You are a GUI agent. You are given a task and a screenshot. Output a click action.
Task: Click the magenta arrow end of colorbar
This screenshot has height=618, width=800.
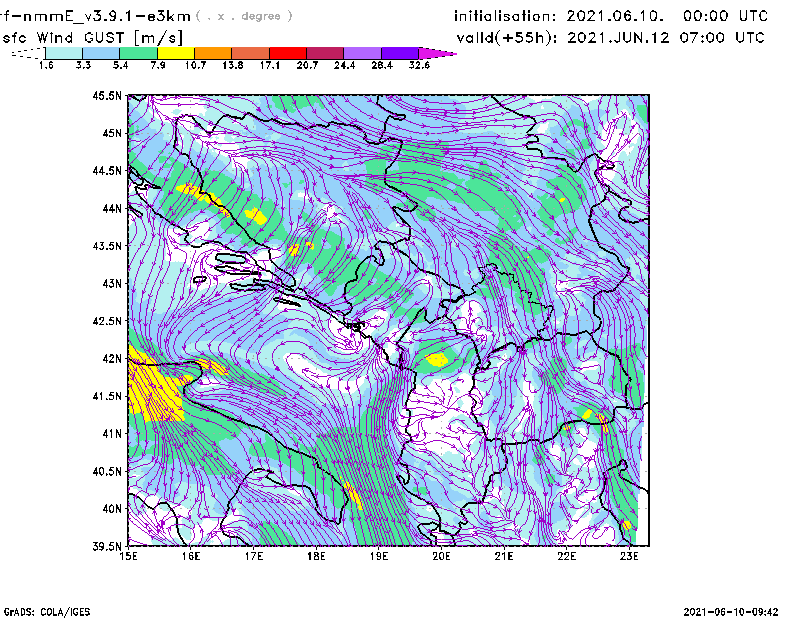(x=437, y=53)
